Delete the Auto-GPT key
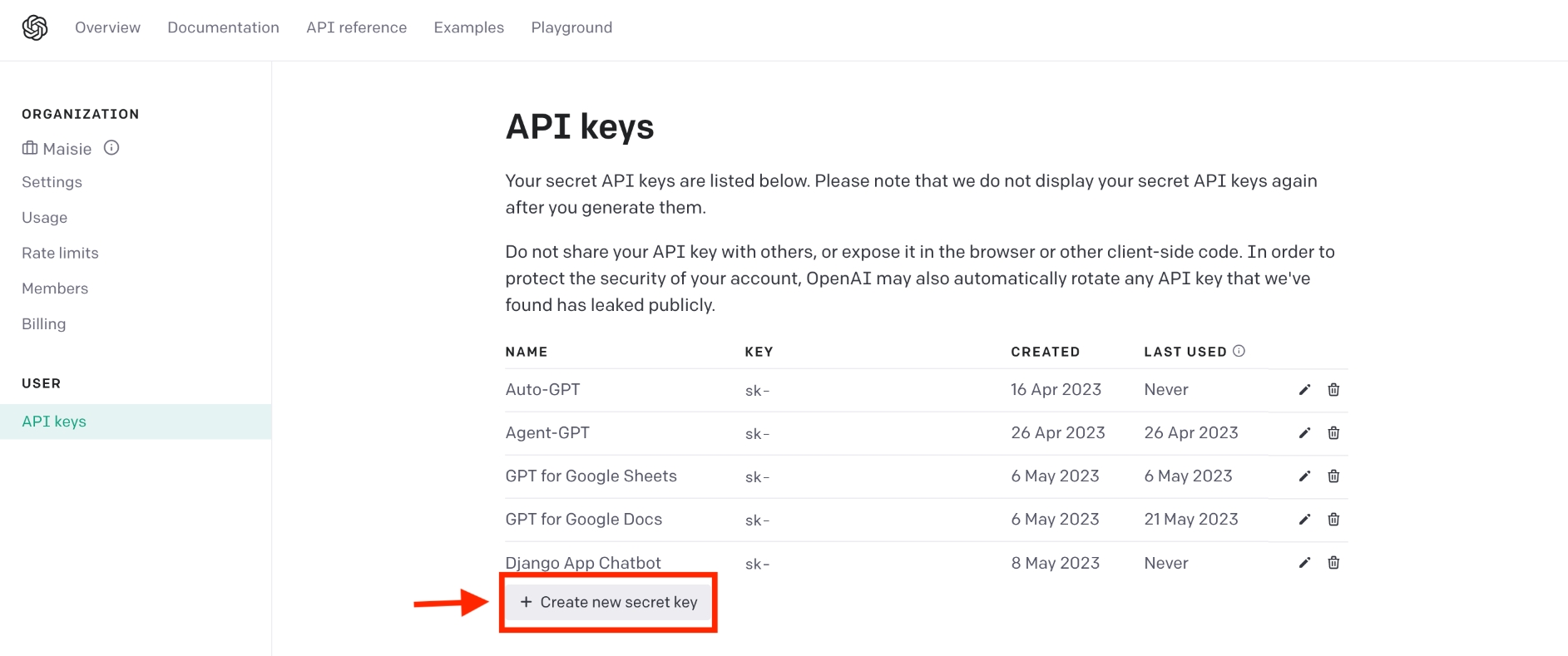Image resolution: width=1568 pixels, height=656 pixels. coord(1333,390)
